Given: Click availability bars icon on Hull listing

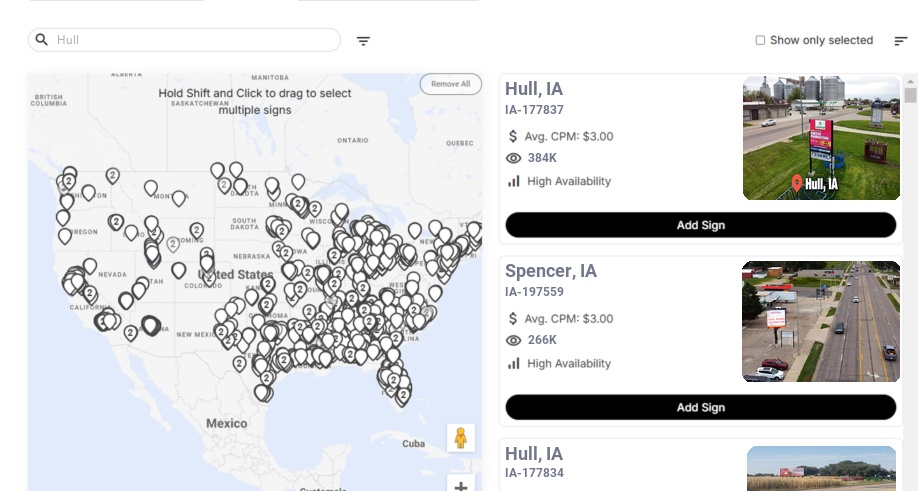Looking at the screenshot, I should 514,181.
